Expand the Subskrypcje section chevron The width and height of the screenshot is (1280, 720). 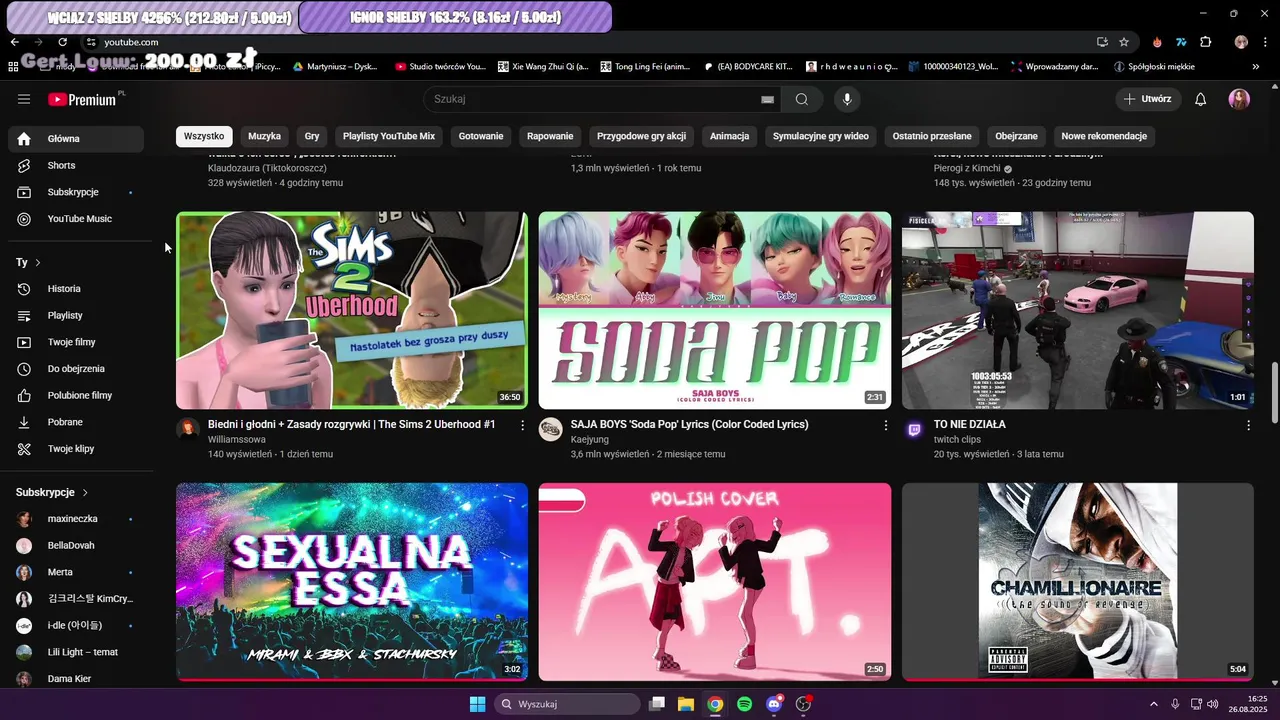[85, 493]
